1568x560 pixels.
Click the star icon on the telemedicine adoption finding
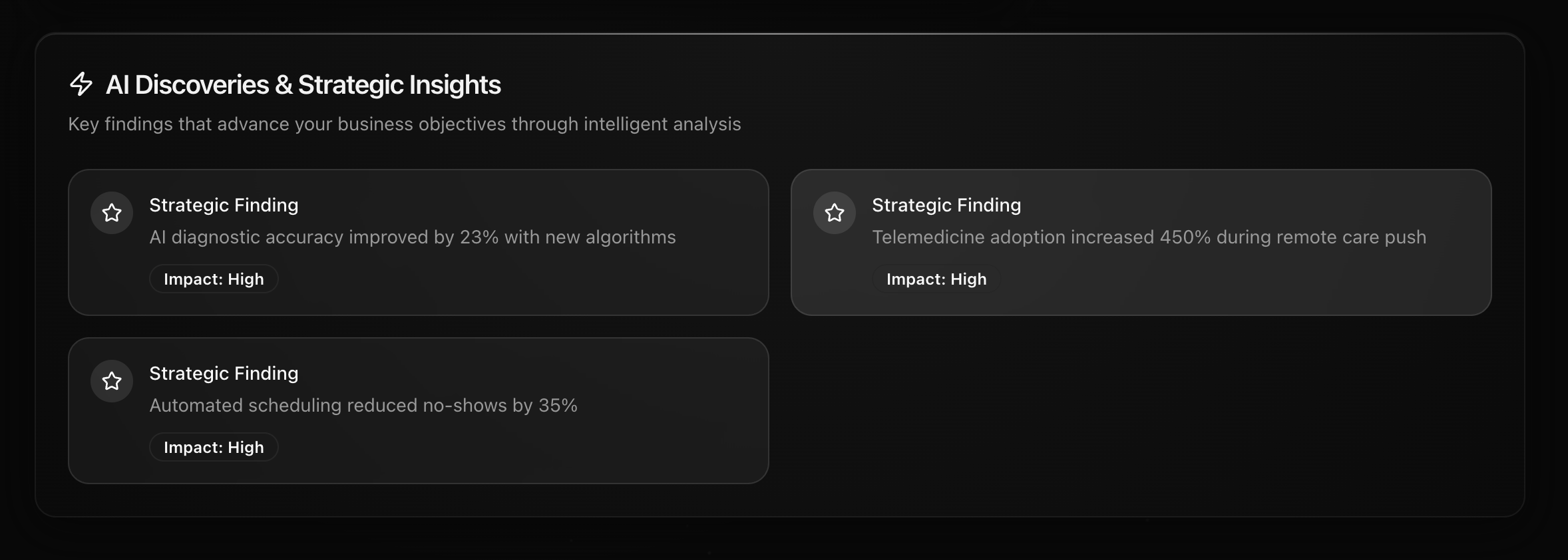pyautogui.click(x=835, y=213)
